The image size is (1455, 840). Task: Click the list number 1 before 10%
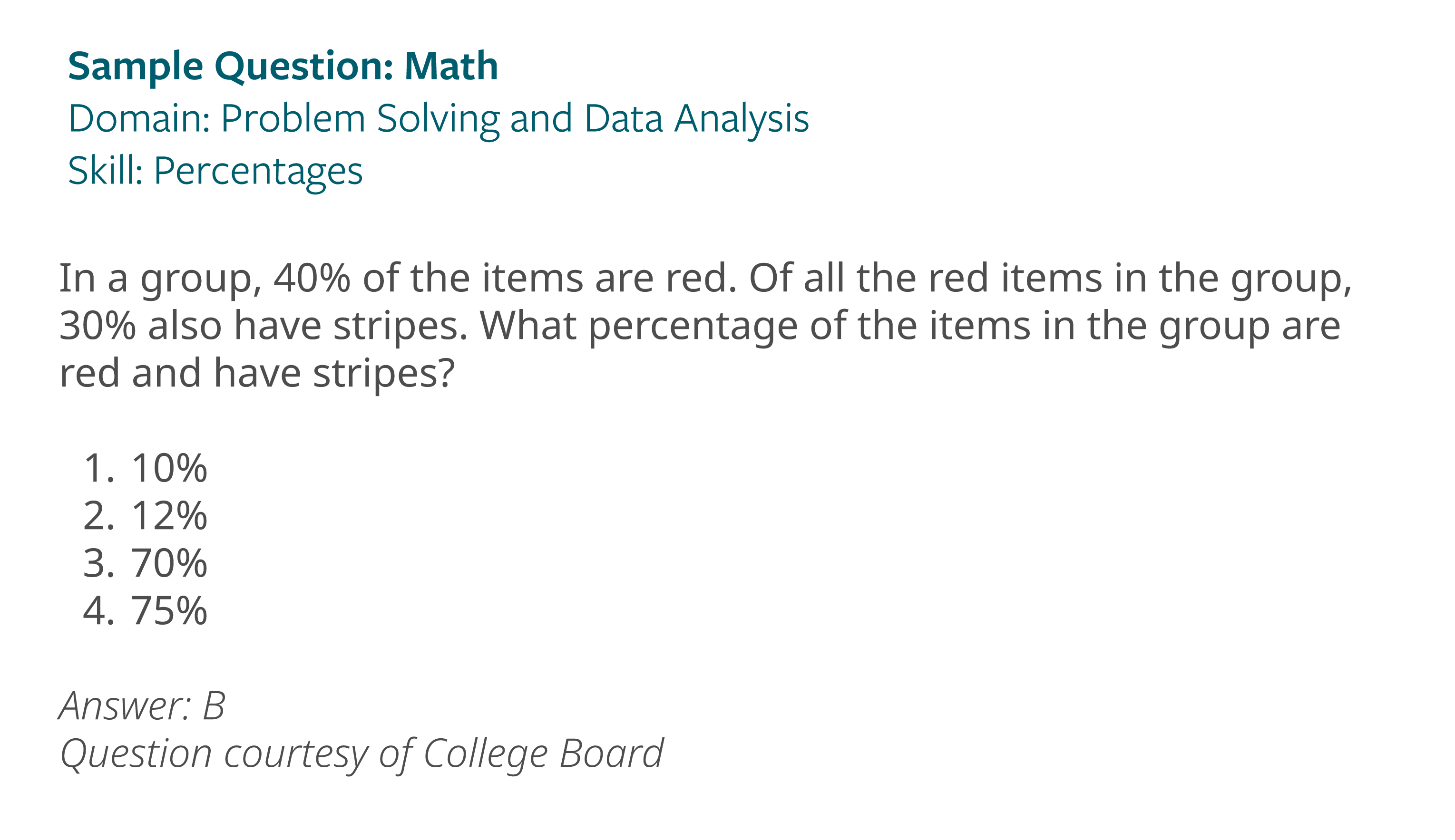98,468
